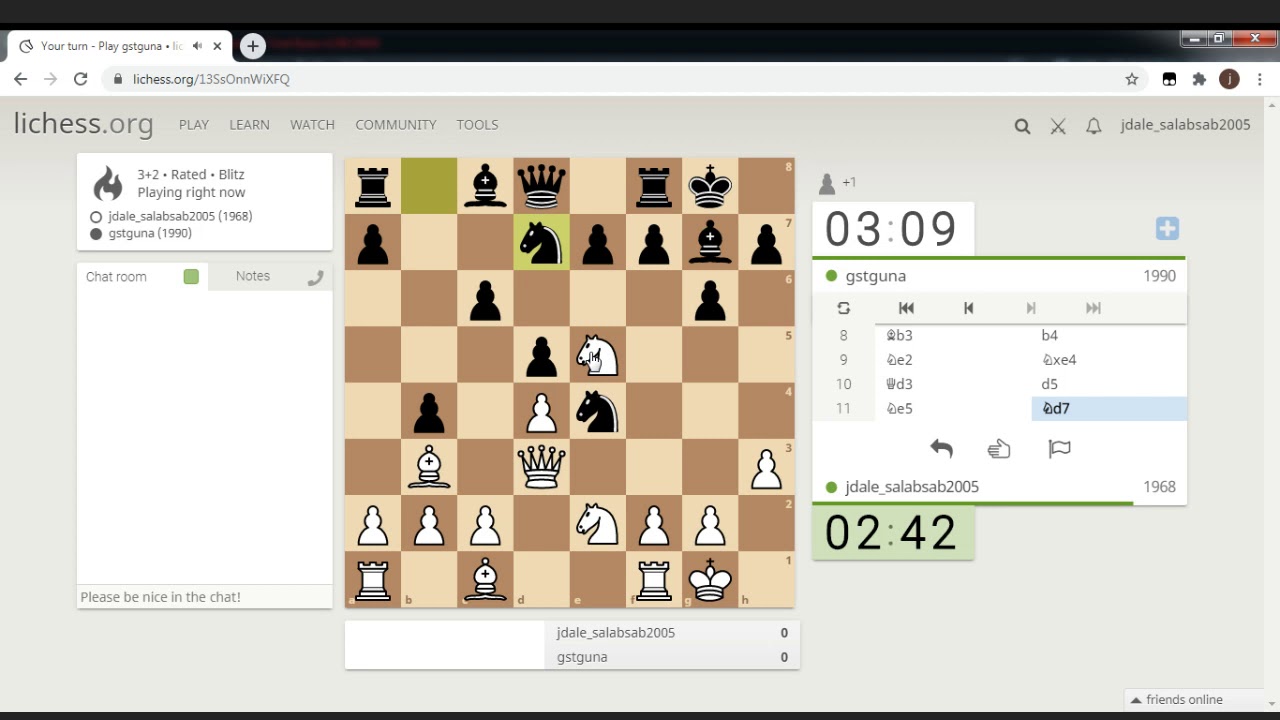Bookmark this page with the star
The image size is (1280, 720).
click(x=1132, y=79)
